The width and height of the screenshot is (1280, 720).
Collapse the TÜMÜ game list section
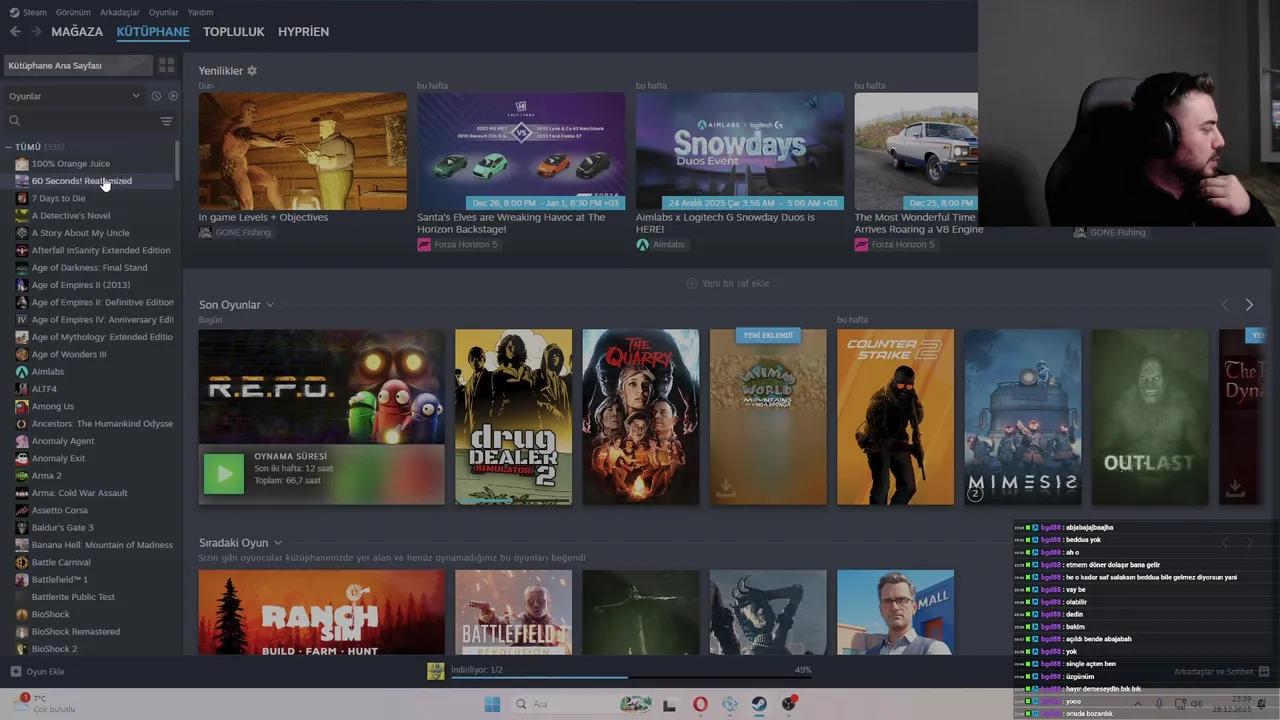pos(9,147)
